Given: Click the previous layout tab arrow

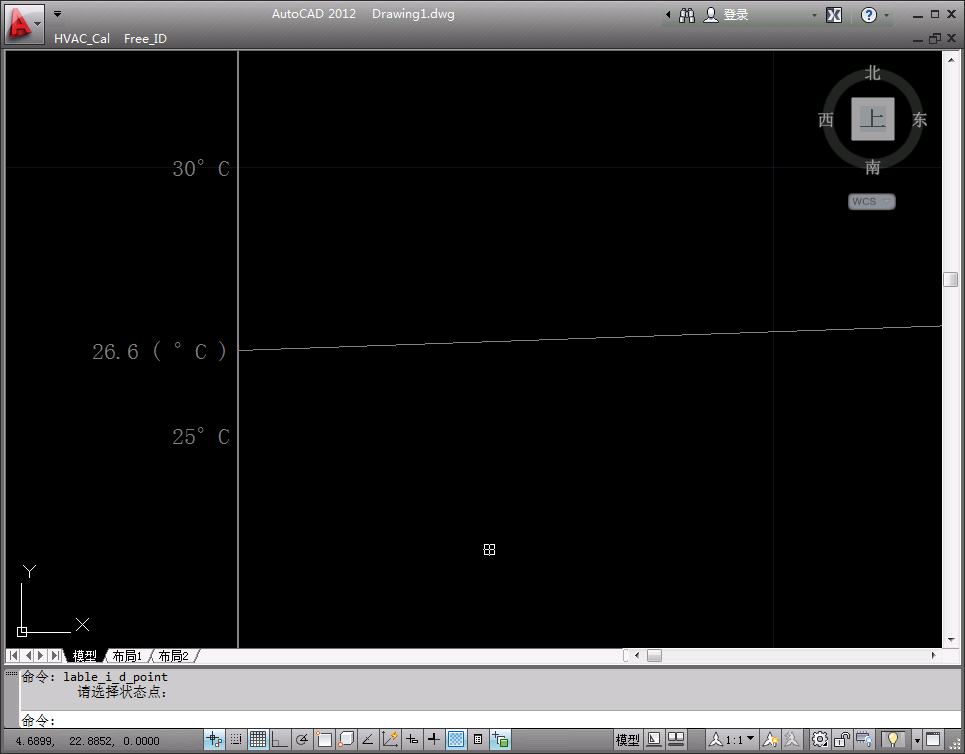Looking at the screenshot, I should pos(28,656).
